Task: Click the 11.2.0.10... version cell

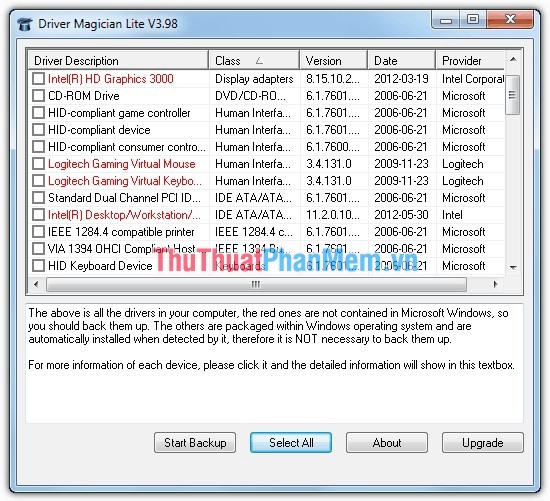Action: (x=333, y=214)
